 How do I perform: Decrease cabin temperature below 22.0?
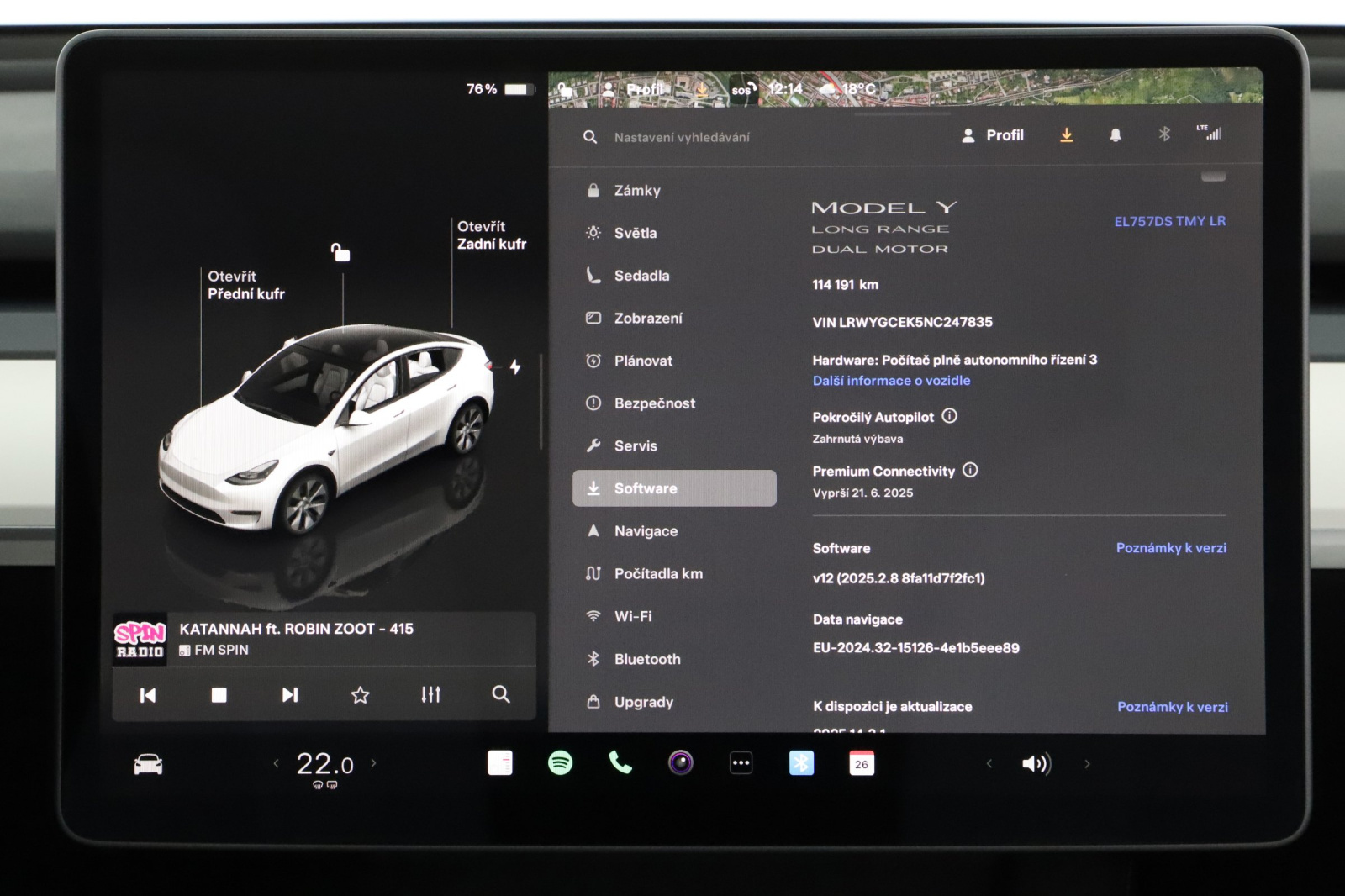[276, 763]
